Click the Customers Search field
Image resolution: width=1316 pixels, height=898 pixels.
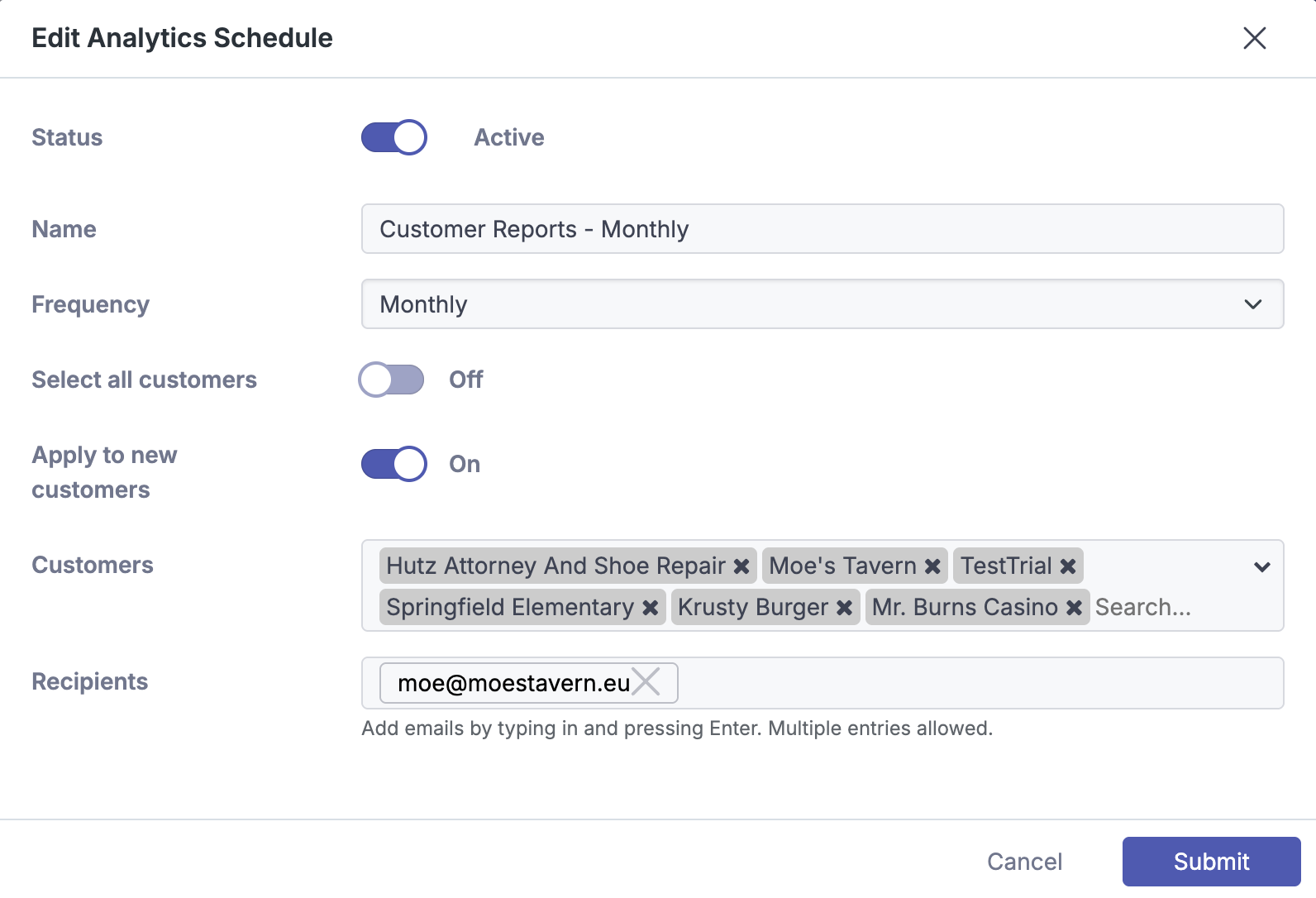1174,608
